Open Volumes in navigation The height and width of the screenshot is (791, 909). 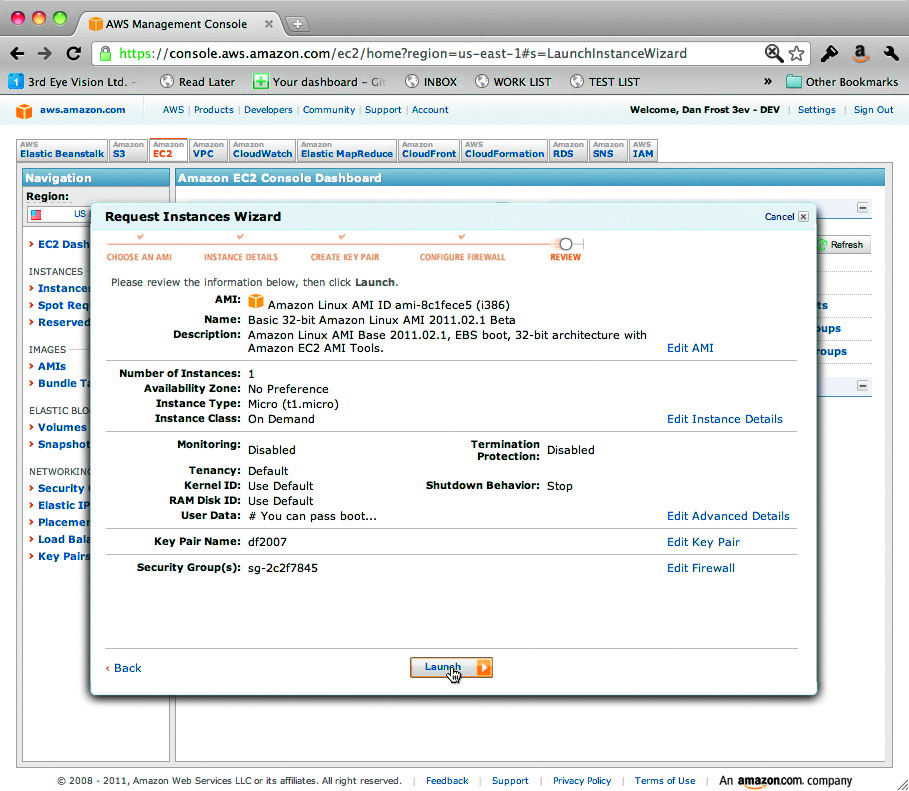tap(62, 427)
